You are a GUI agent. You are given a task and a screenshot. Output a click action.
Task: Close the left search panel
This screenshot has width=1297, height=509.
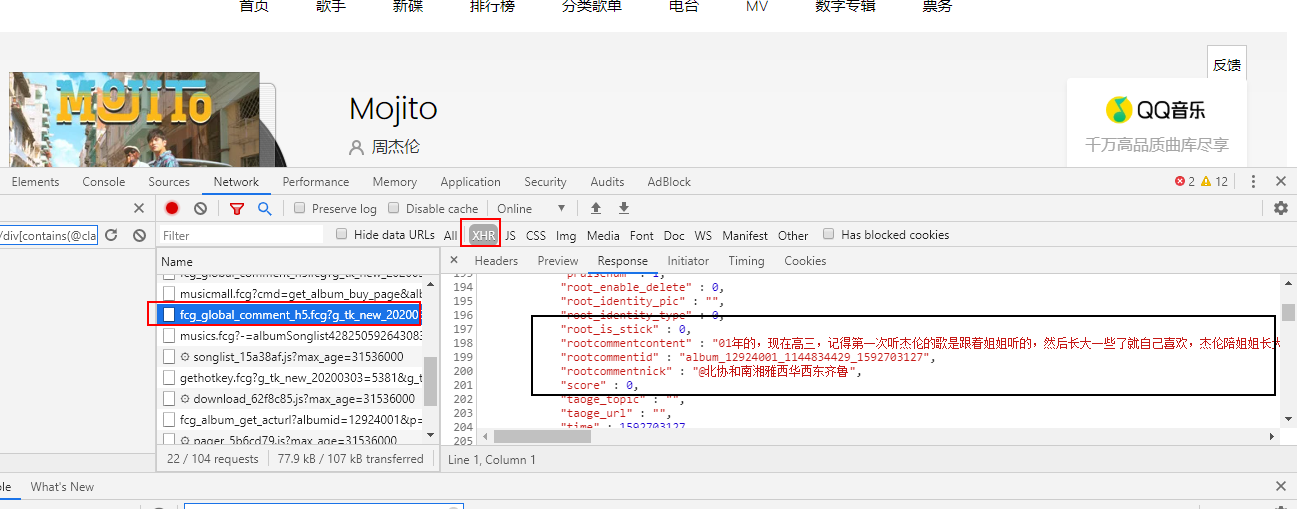coord(139,208)
